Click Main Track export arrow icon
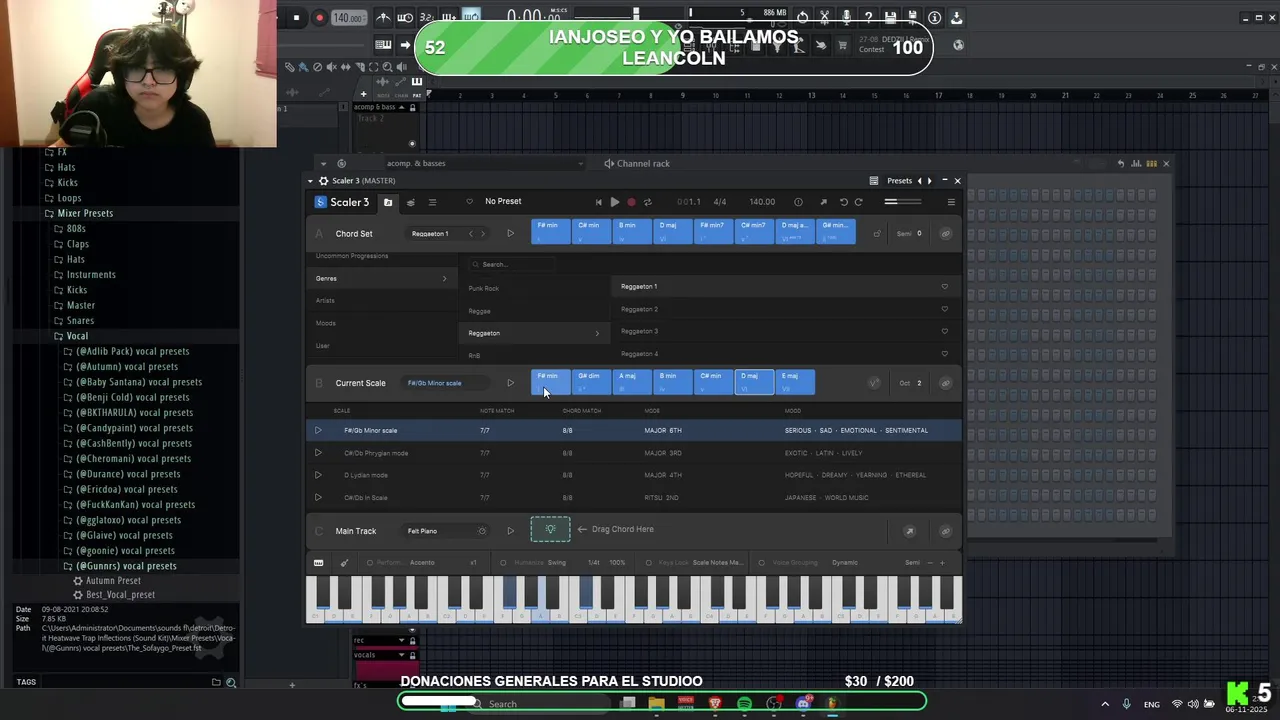The width and height of the screenshot is (1280, 720). (910, 531)
